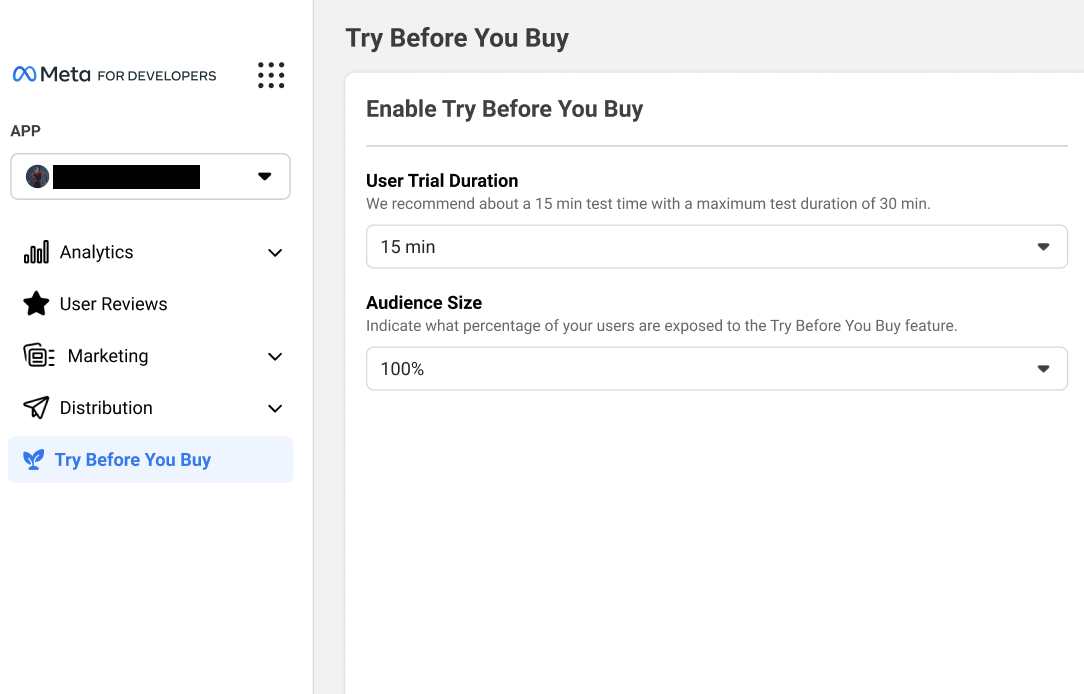1084x694 pixels.
Task: Change trial duration from 15 min
Action: [716, 246]
